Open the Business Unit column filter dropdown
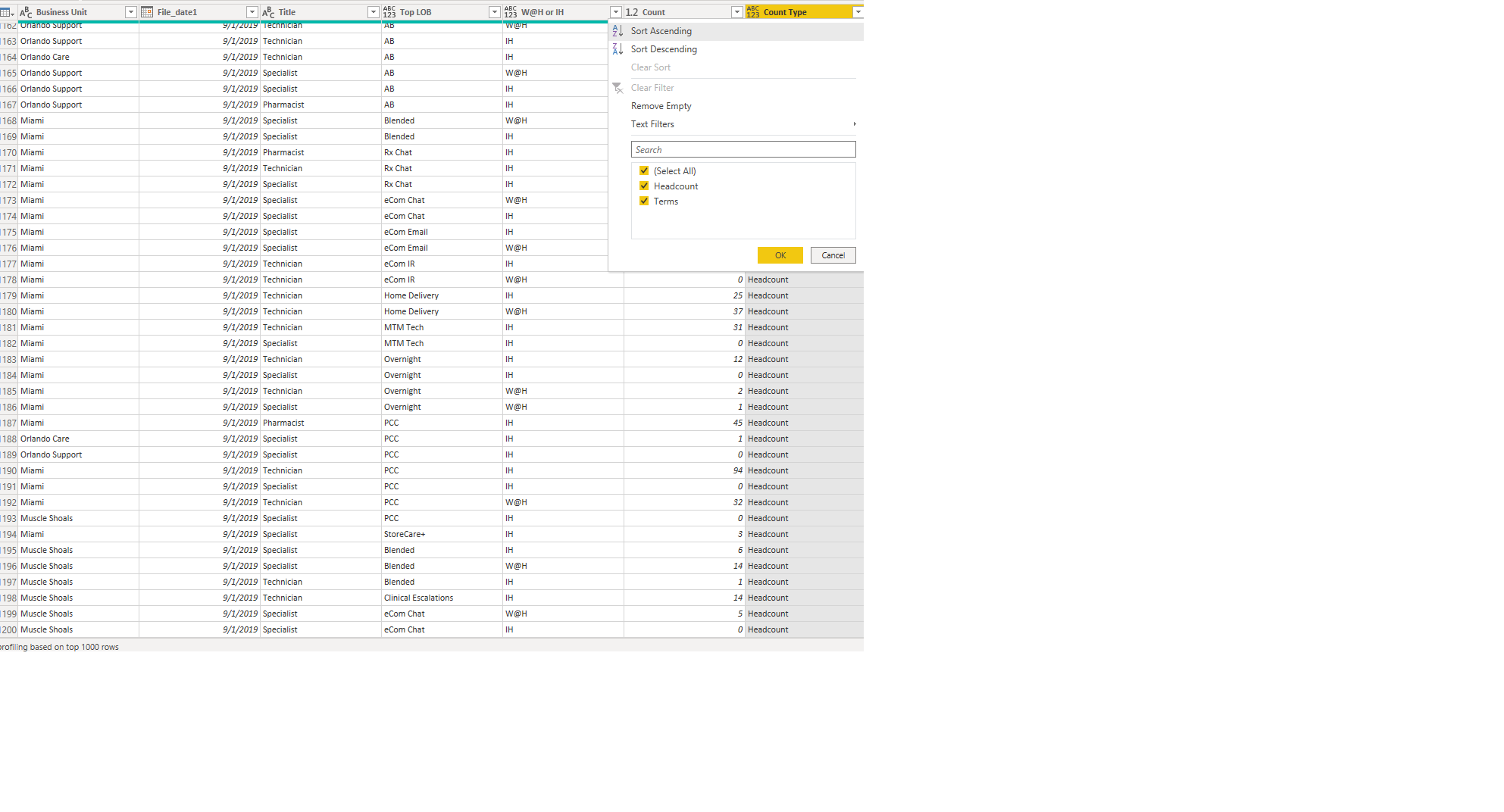The image size is (1504, 812). tap(131, 12)
